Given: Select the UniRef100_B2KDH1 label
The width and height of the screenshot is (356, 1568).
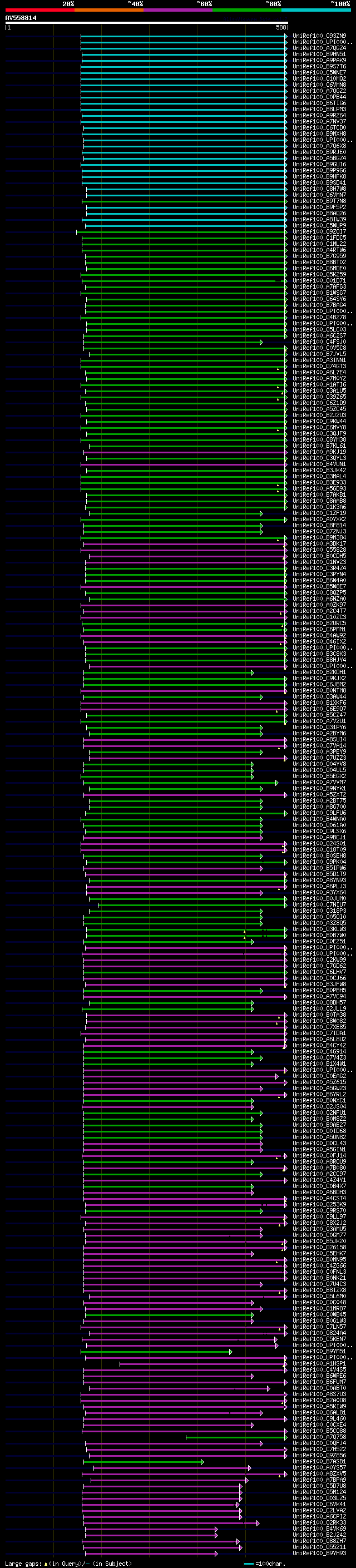Looking at the screenshot, I should pyautogui.click(x=319, y=672).
